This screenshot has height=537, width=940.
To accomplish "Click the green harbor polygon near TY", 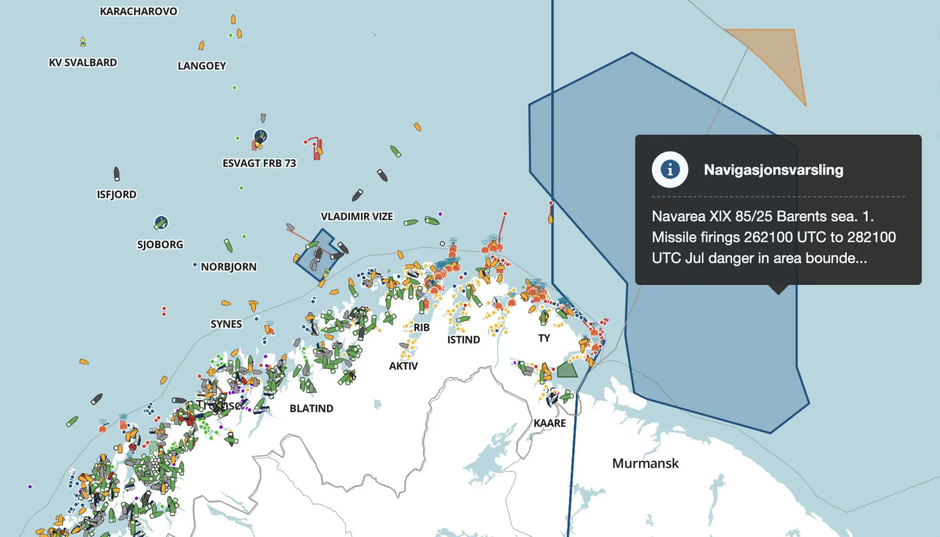I will (567, 370).
